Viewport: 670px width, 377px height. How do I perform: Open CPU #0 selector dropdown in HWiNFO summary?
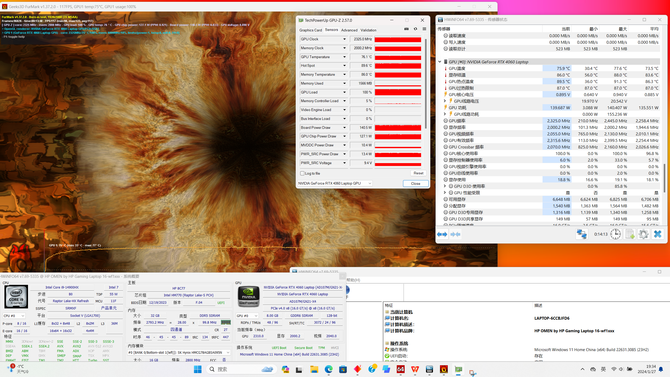click(14, 316)
